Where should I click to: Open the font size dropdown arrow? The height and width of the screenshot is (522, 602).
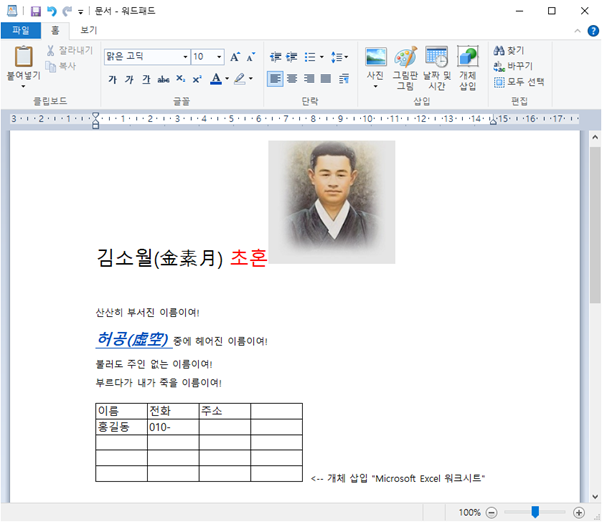click(219, 57)
